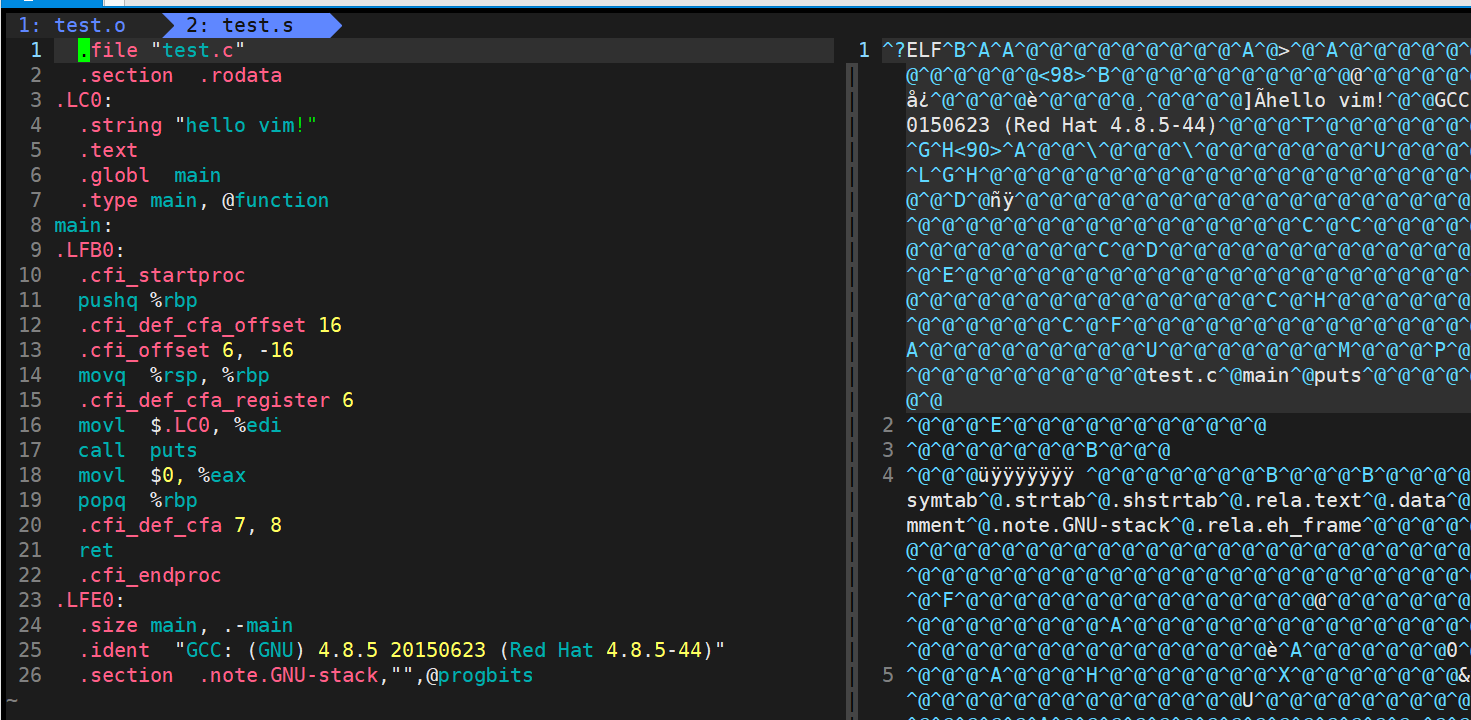The width and height of the screenshot is (1471, 720).
Task: Click '0150623 (Red Hat 4.8.5-44)' in right pane
Action: tap(1062, 125)
